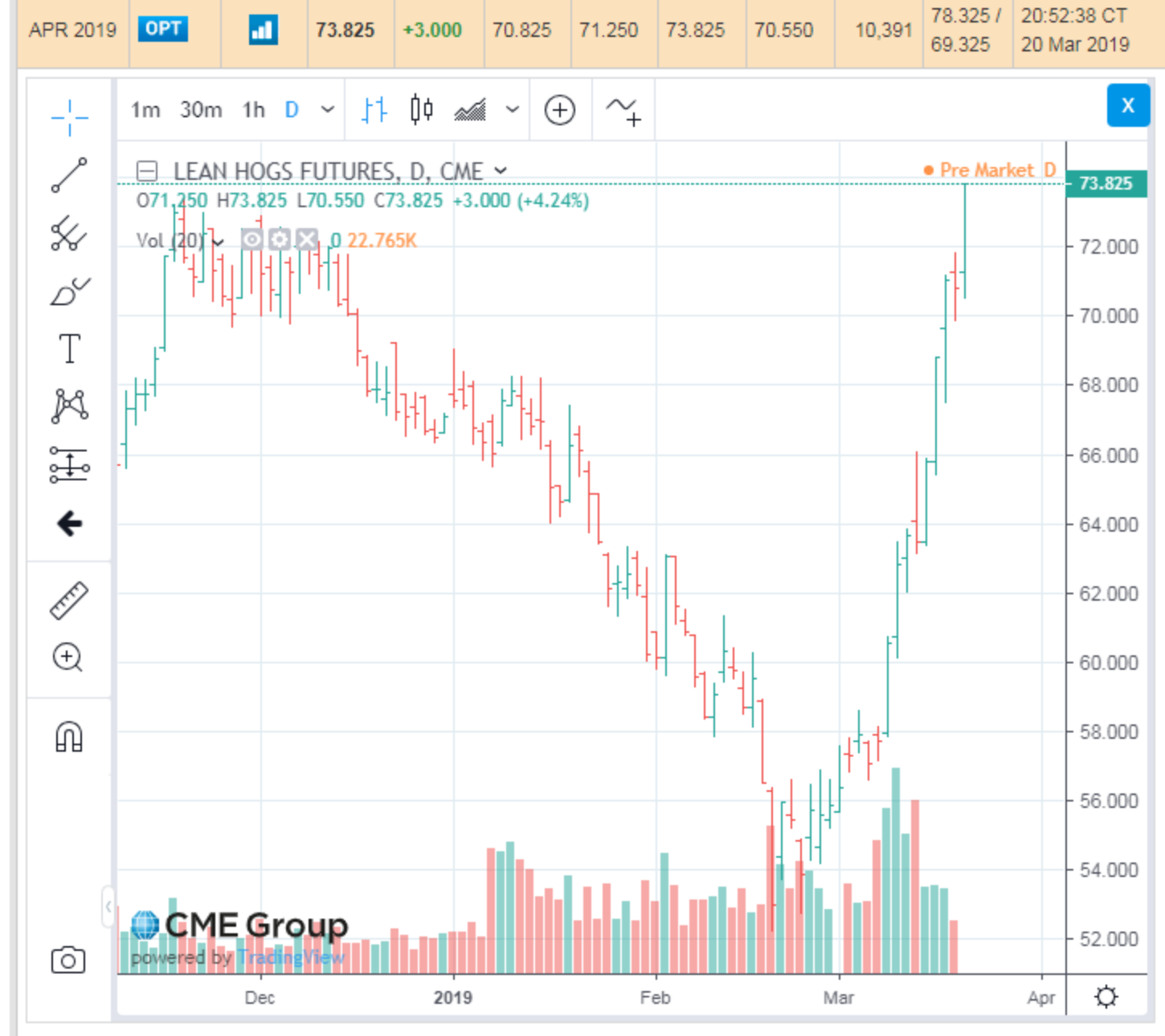The height and width of the screenshot is (1036, 1165).
Task: Switch to the 1h timeframe
Action: (253, 110)
